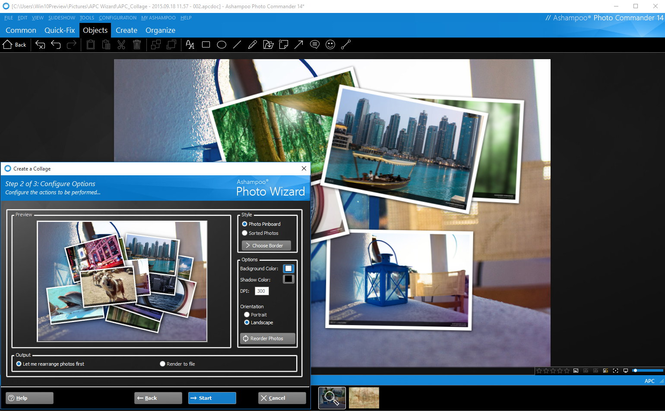Image resolution: width=665 pixels, height=411 pixels.
Task: Select the connector line tool at toolbar end
Action: [x=346, y=45]
